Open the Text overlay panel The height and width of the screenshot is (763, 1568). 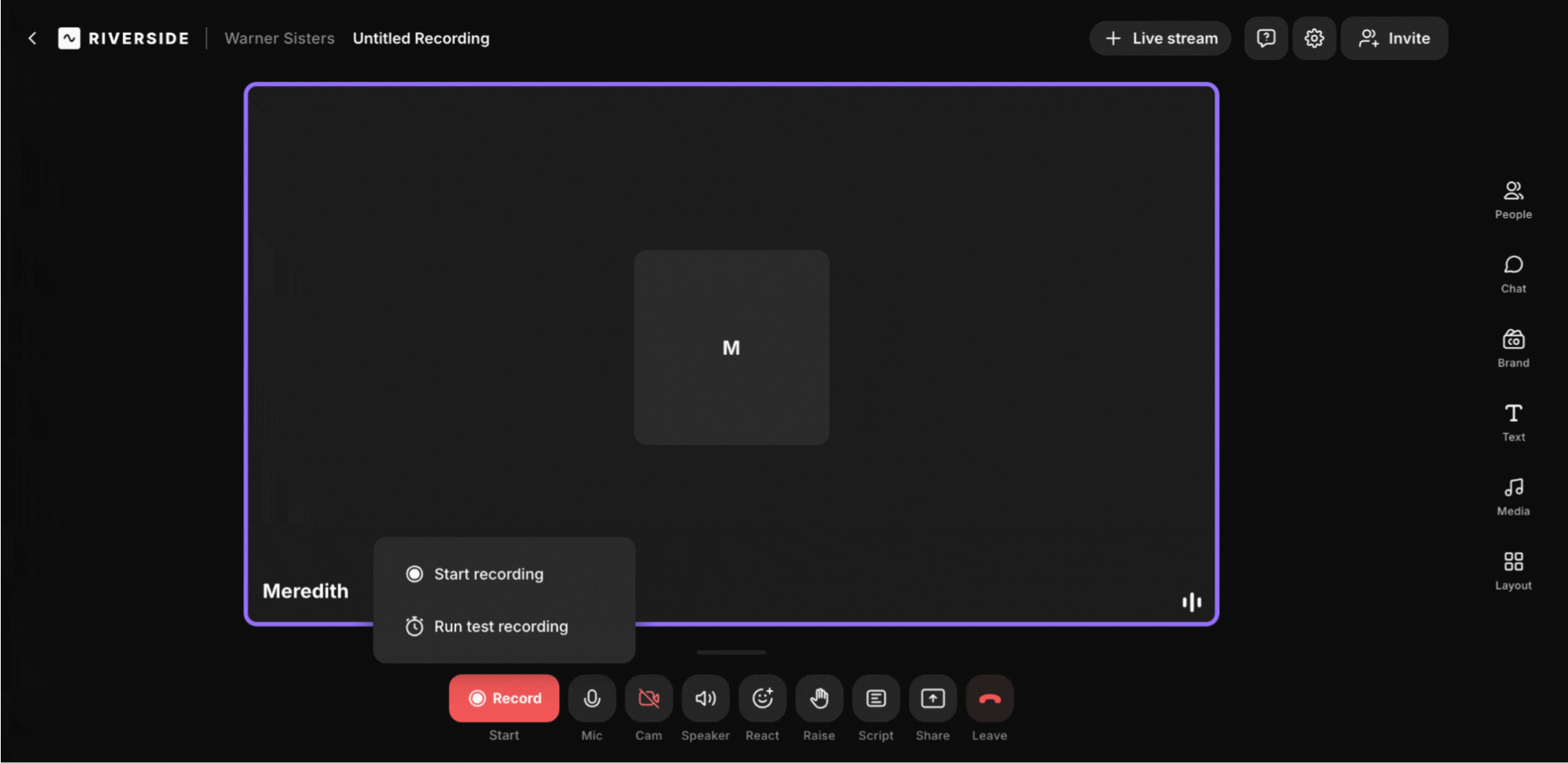click(1513, 422)
